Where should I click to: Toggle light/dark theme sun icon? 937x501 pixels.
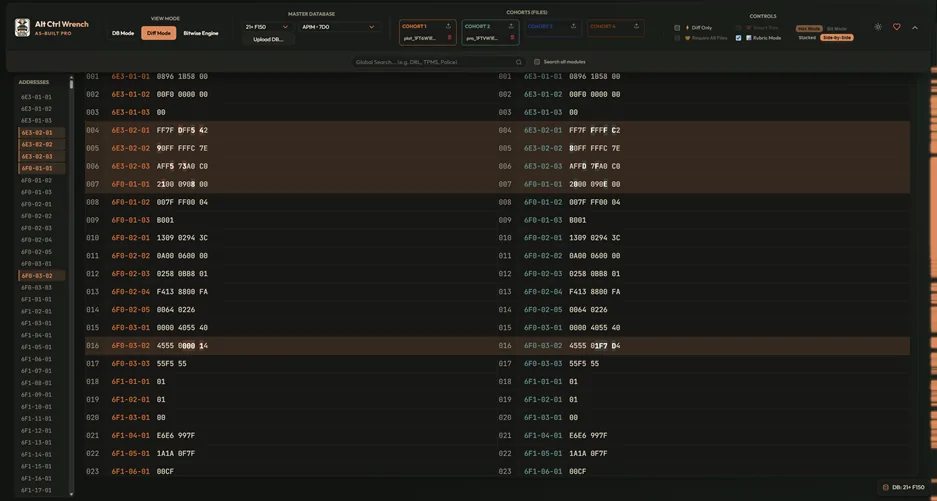pos(878,27)
